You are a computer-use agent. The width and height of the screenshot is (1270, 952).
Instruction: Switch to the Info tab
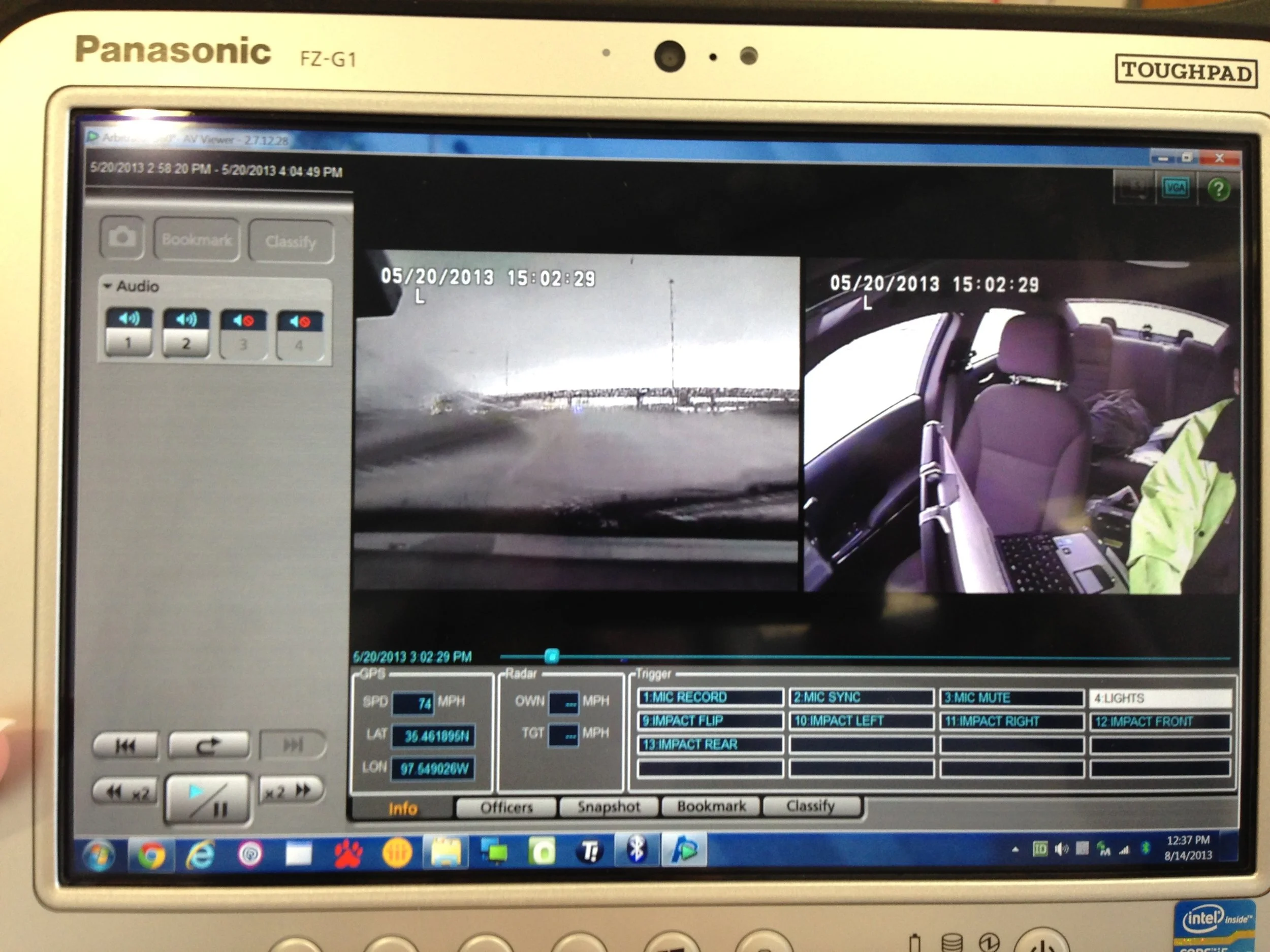pyautogui.click(x=402, y=808)
